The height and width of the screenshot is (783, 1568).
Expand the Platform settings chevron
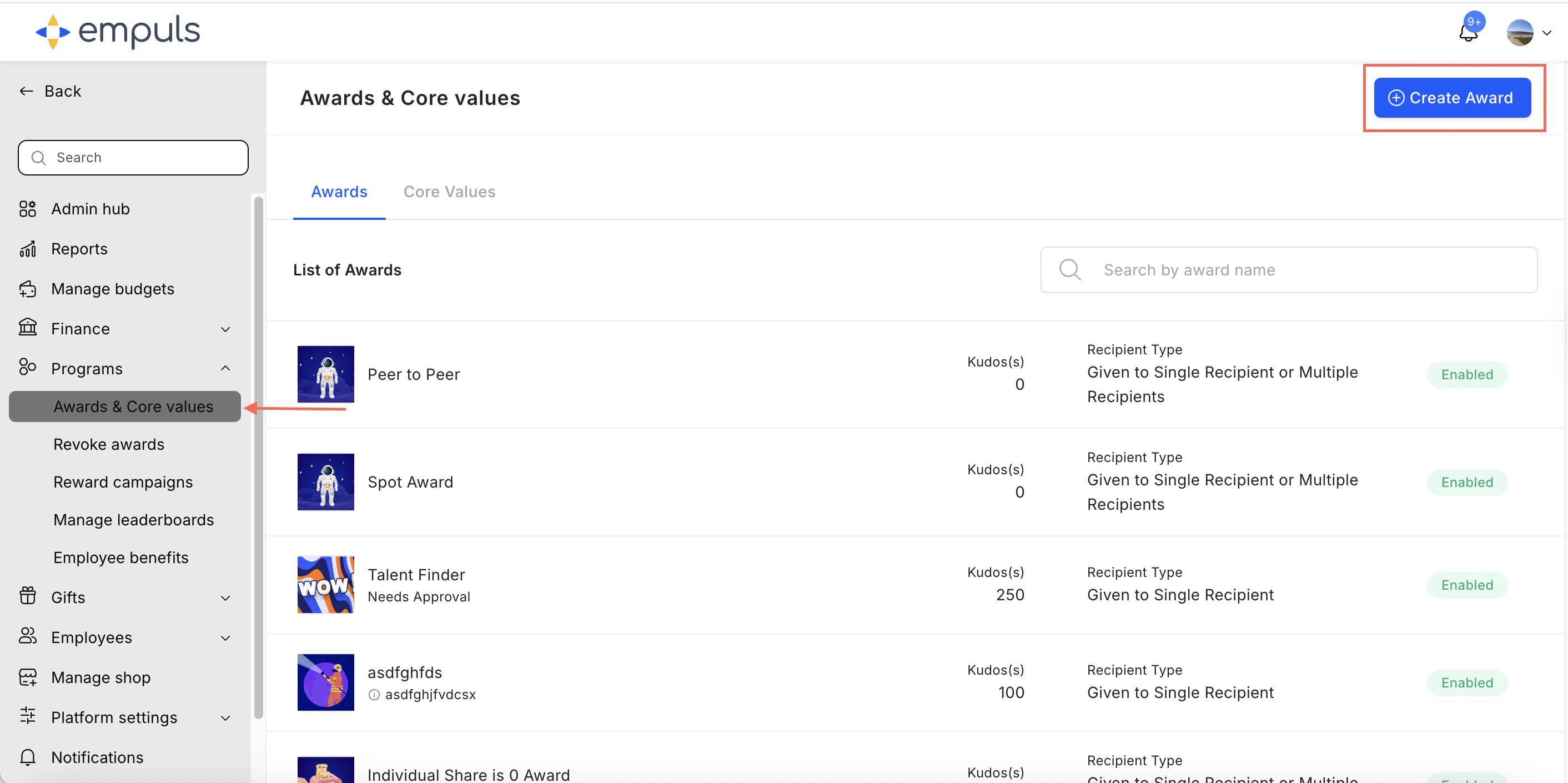225,718
